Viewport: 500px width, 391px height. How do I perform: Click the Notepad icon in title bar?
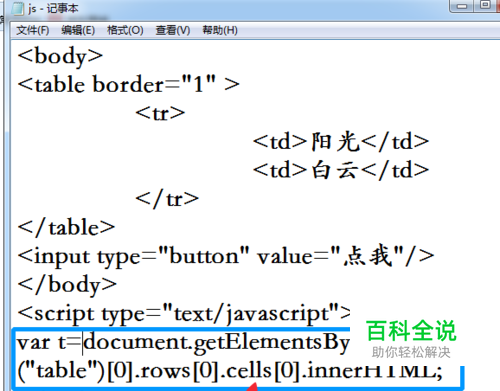[x=18, y=8]
